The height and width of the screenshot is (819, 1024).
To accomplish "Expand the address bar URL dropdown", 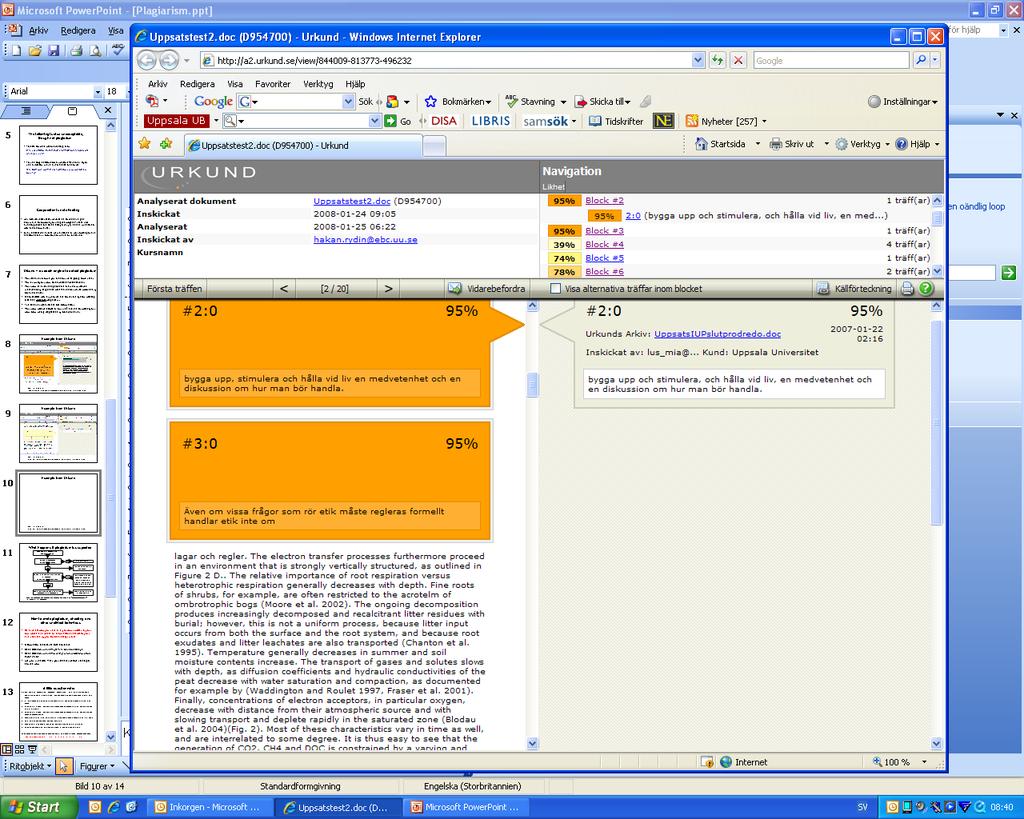I will point(698,60).
